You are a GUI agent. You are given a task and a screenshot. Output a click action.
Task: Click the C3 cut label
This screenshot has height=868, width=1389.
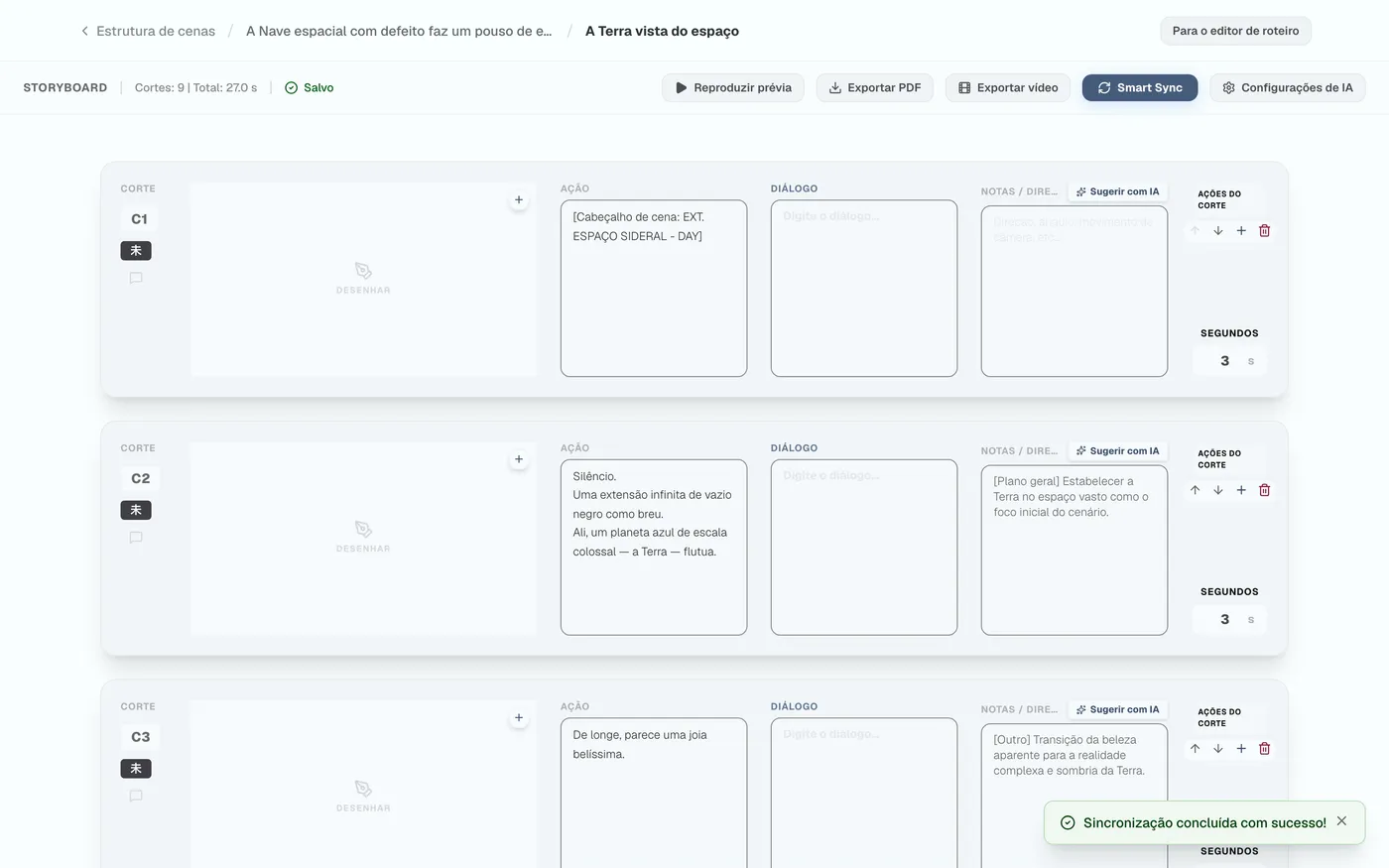tap(141, 737)
